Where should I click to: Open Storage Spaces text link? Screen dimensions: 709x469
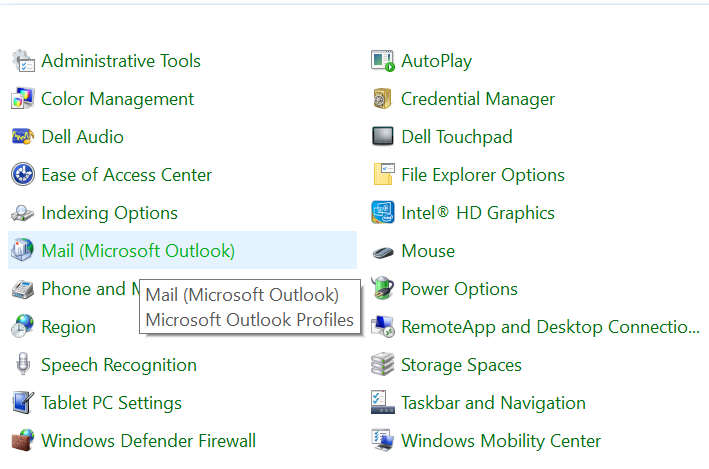click(461, 365)
